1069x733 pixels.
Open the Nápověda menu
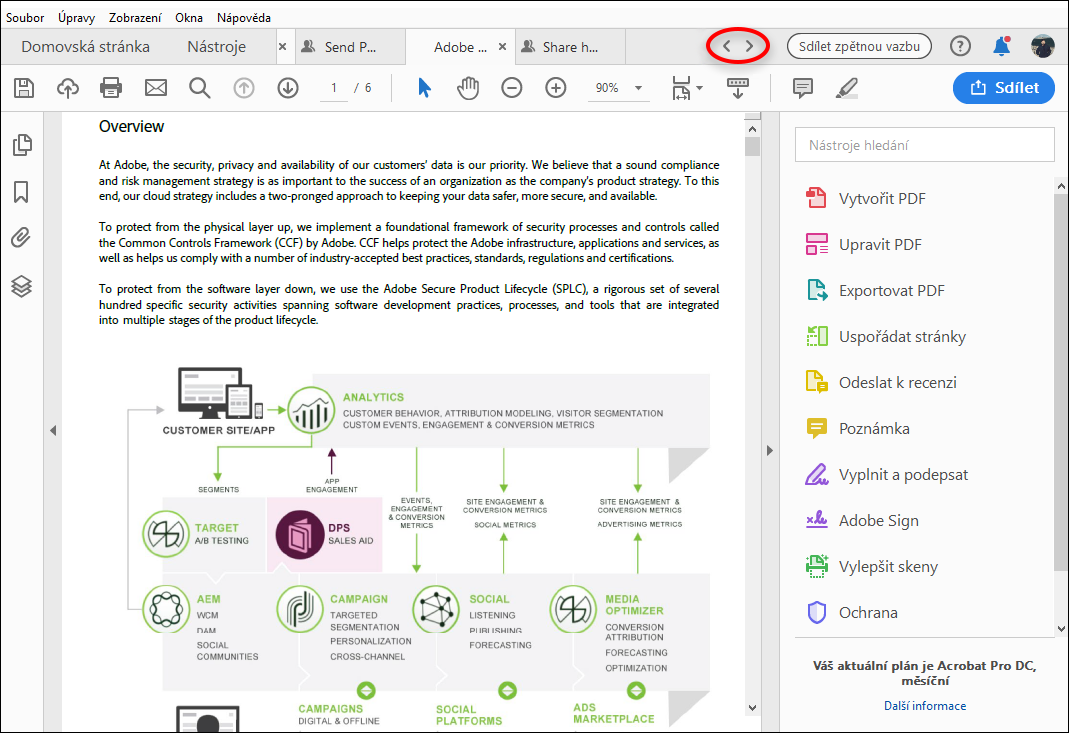(243, 18)
